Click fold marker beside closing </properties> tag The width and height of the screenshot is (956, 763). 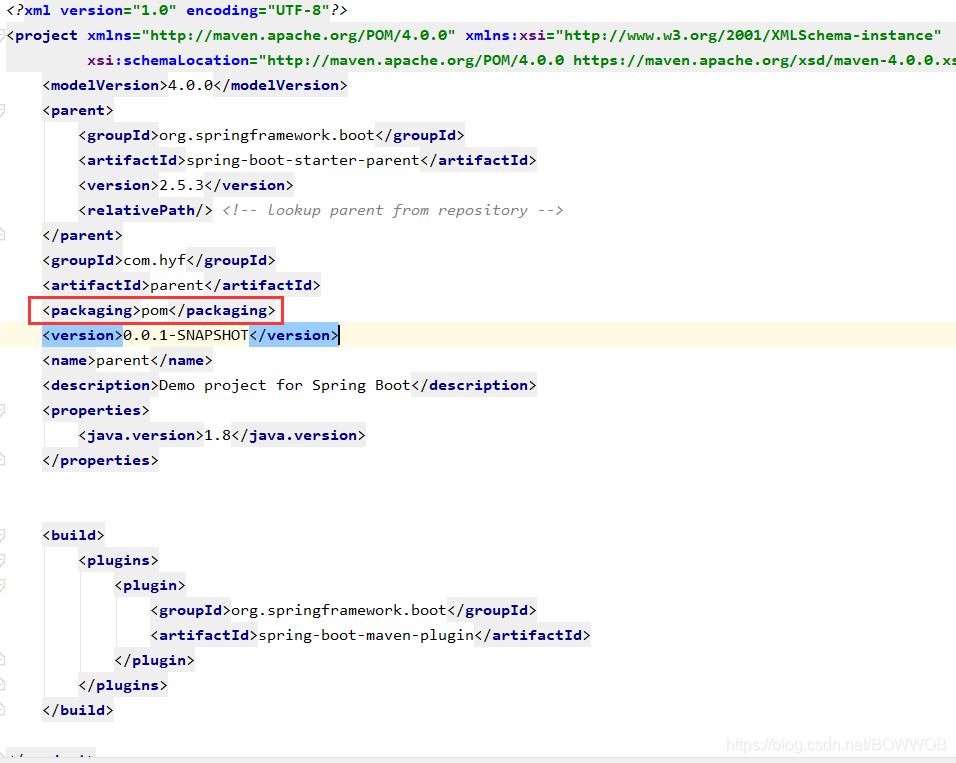(x=2, y=460)
